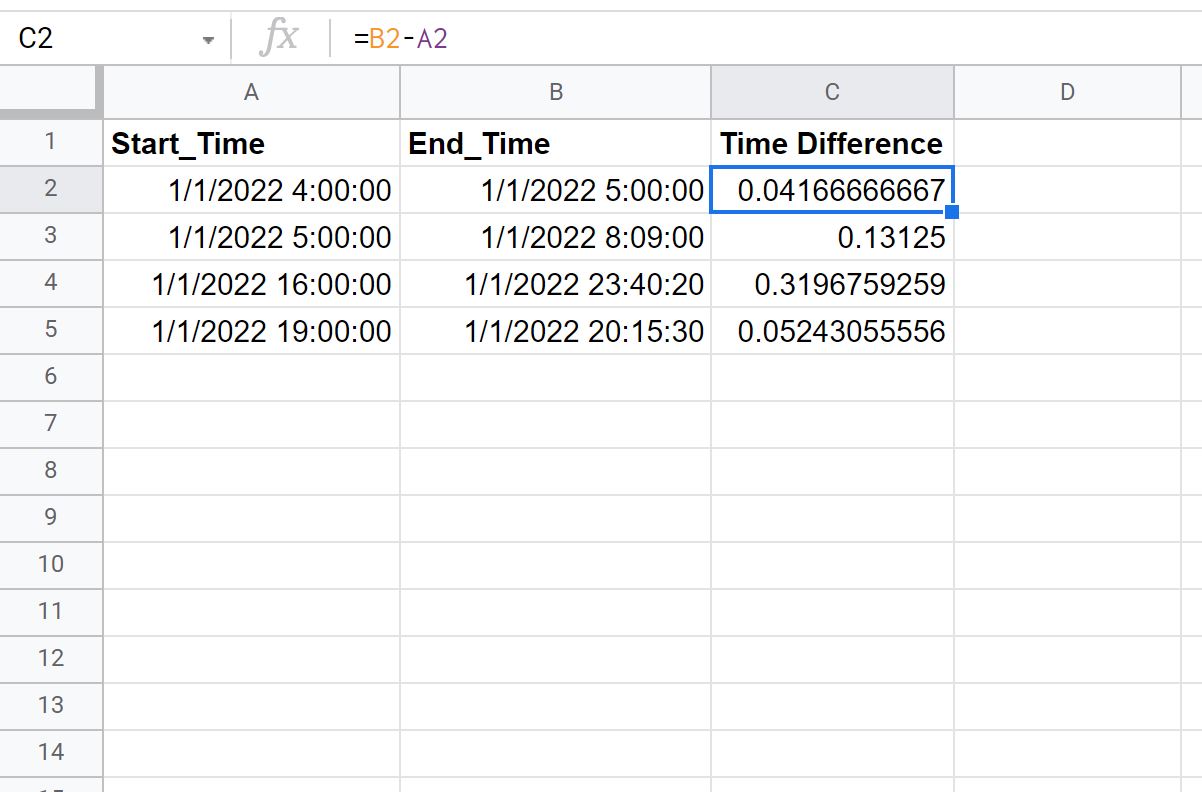Select row 2 header

[51, 189]
